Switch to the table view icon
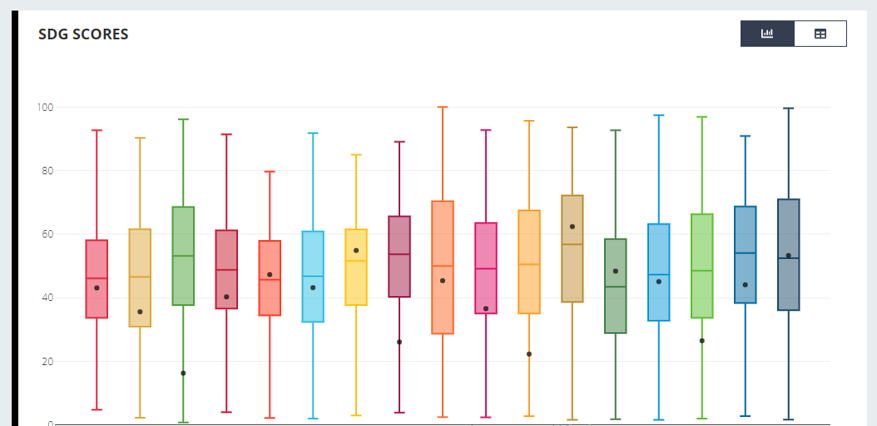The height and width of the screenshot is (426, 877). click(820, 34)
